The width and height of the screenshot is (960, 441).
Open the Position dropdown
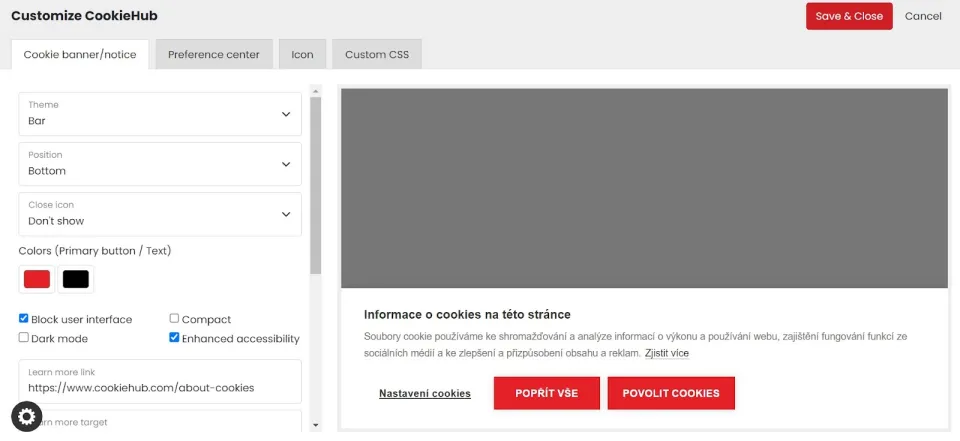click(160, 164)
